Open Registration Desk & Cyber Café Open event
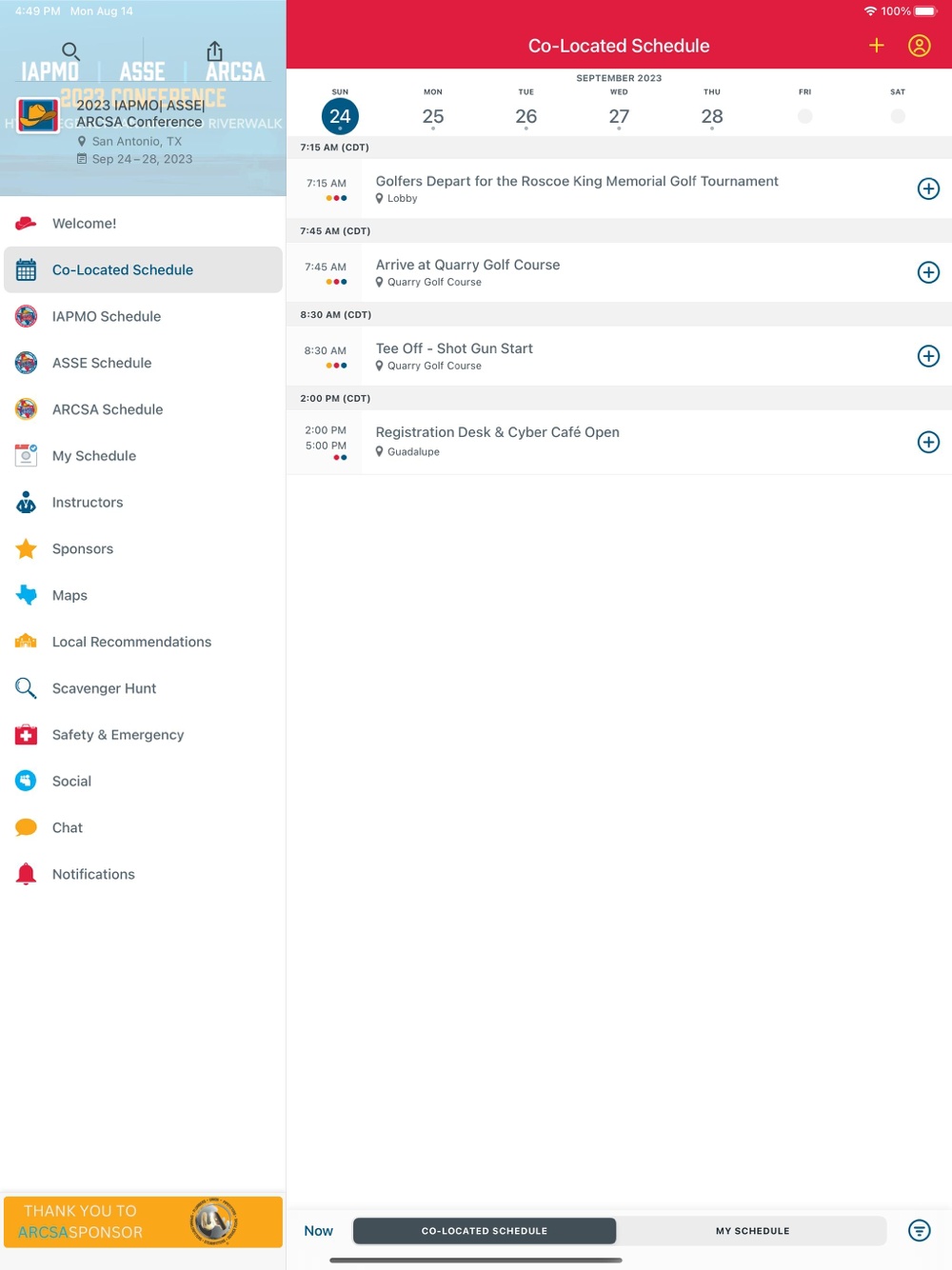This screenshot has width=952, height=1270. pyautogui.click(x=619, y=442)
